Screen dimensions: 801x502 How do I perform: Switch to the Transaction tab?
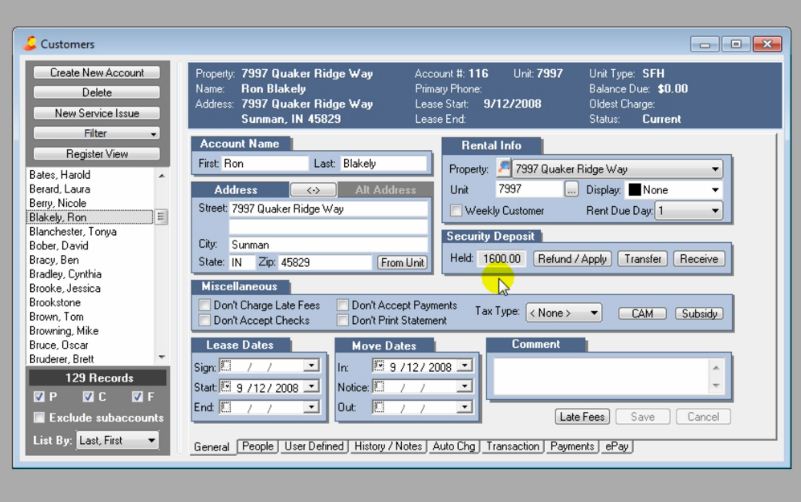point(512,446)
